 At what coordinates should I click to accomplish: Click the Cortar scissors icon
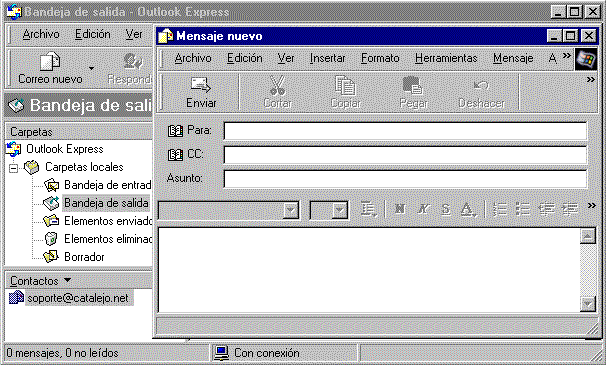click(x=277, y=85)
